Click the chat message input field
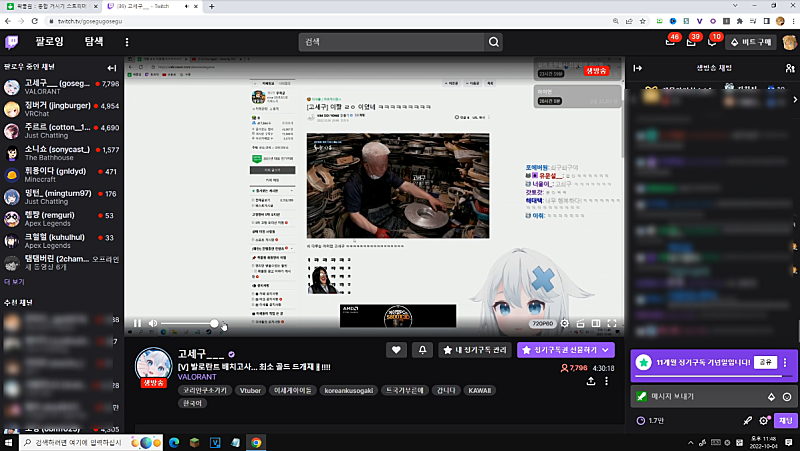800x451 pixels. click(x=698, y=396)
